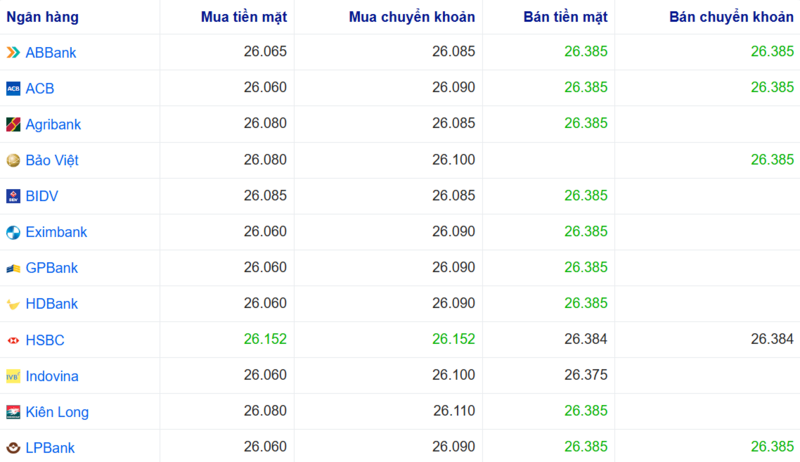Sort by Bán chuyển khoản column header

(731, 17)
